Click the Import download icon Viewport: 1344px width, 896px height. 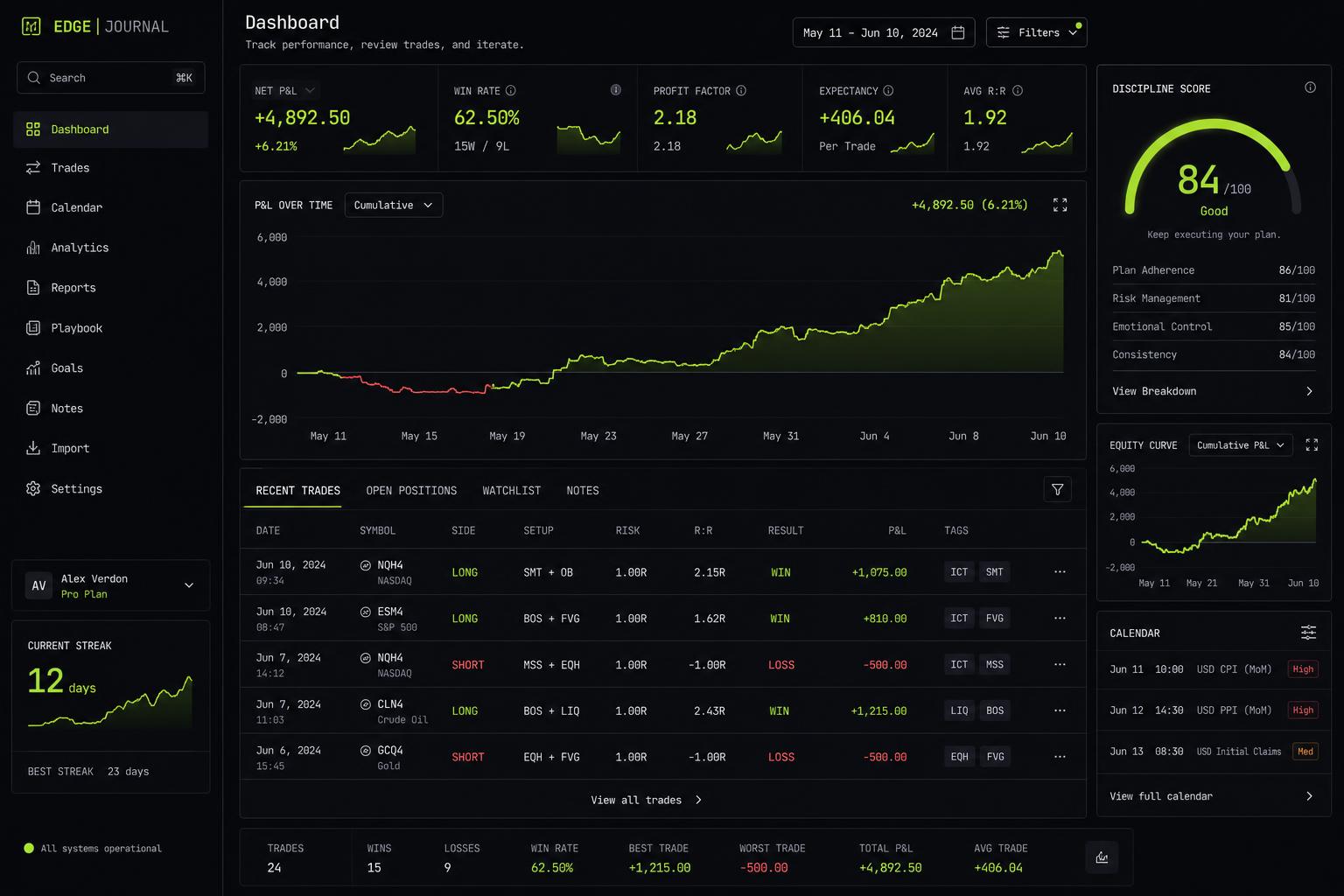(33, 448)
